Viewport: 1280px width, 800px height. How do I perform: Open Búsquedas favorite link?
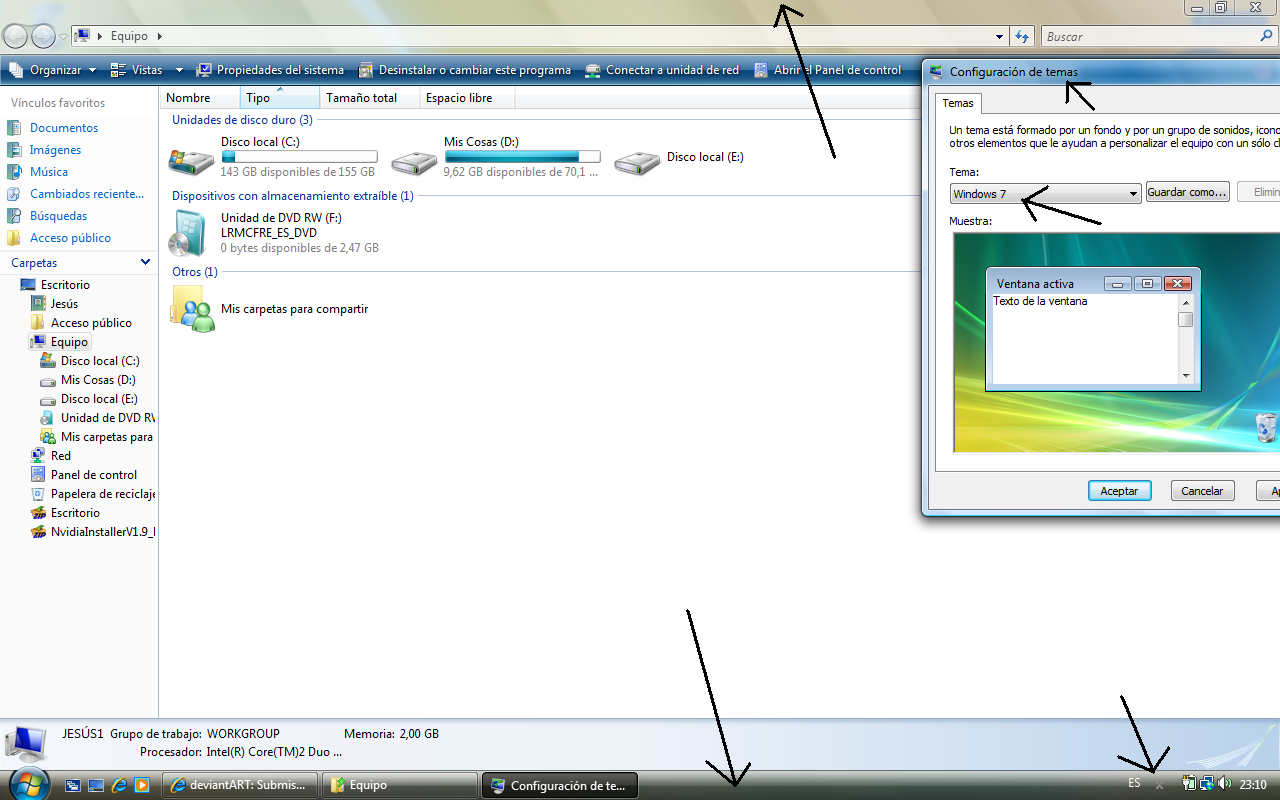coord(58,216)
